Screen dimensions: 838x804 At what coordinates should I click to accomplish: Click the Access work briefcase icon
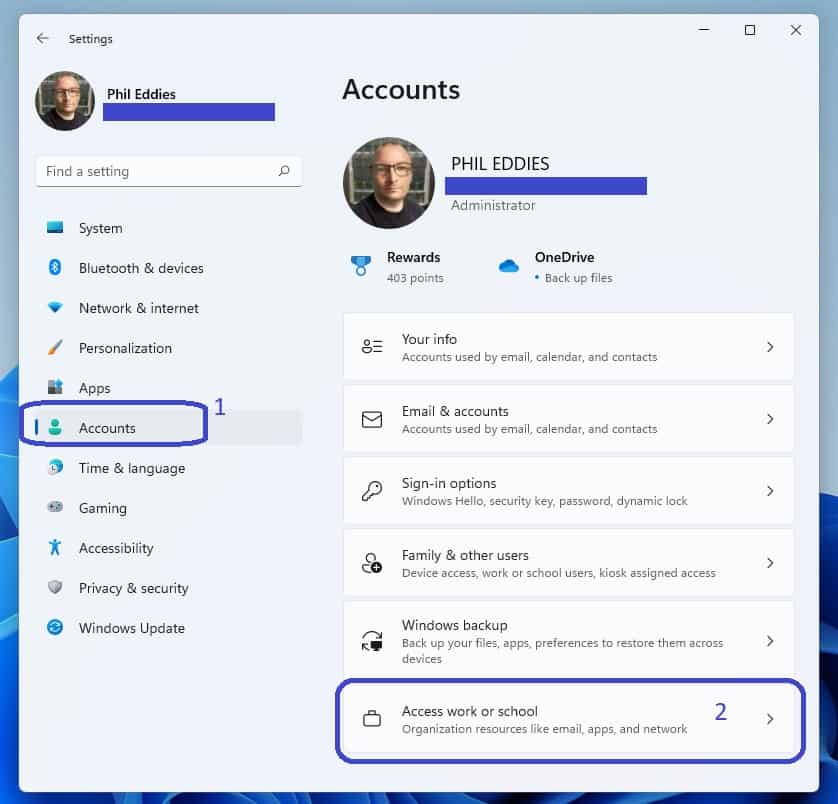(x=372, y=718)
